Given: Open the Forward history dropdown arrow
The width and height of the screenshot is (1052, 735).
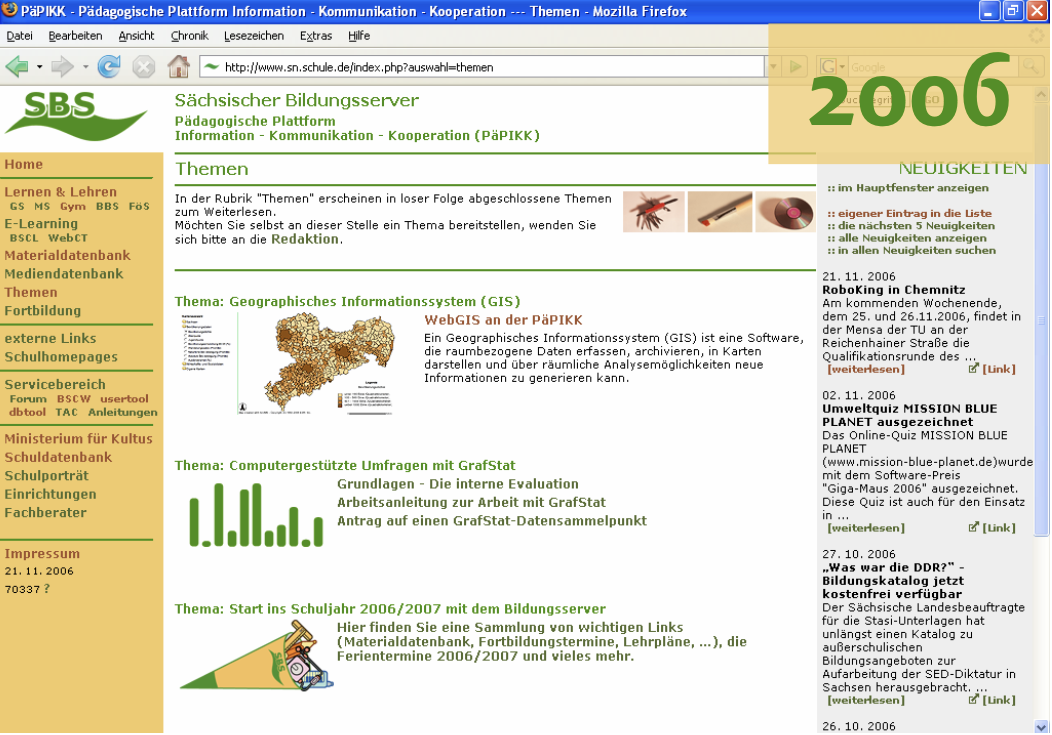Looking at the screenshot, I should [x=85, y=67].
